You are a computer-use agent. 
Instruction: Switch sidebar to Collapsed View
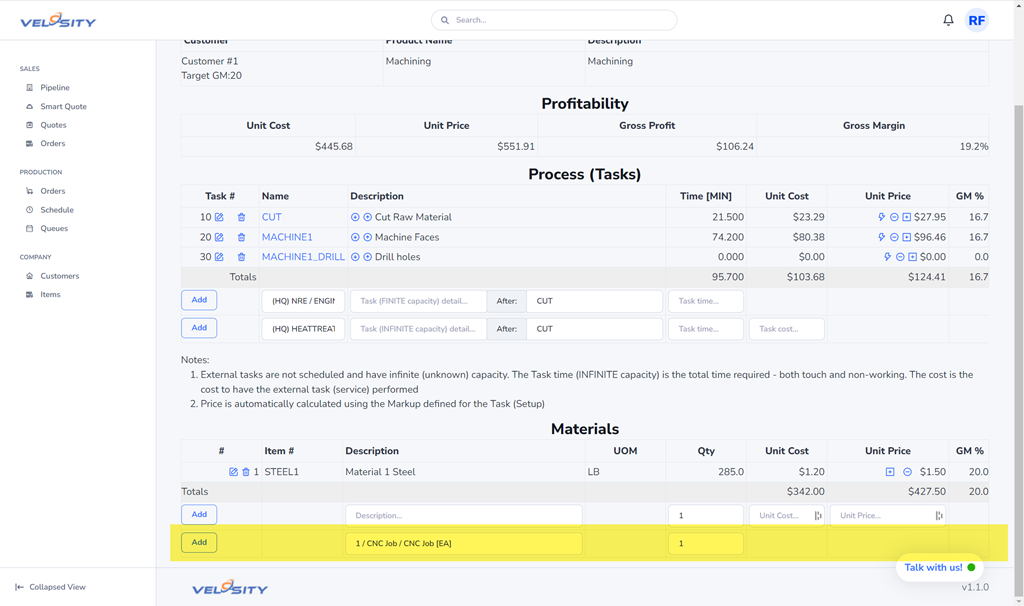(x=57, y=587)
